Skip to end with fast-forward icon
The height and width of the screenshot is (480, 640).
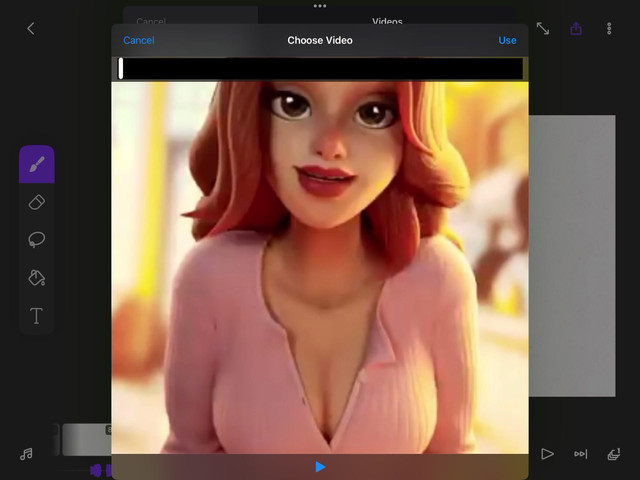coord(580,454)
